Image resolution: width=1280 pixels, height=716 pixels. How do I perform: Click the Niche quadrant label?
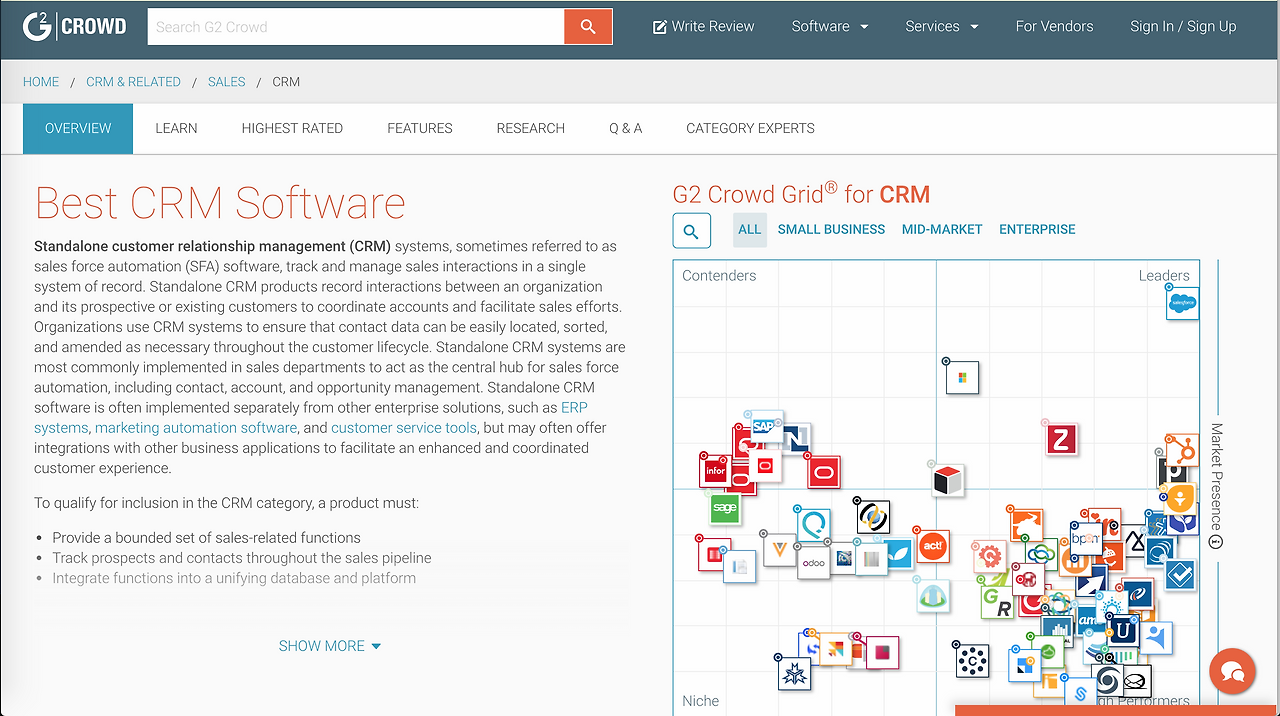click(700, 701)
